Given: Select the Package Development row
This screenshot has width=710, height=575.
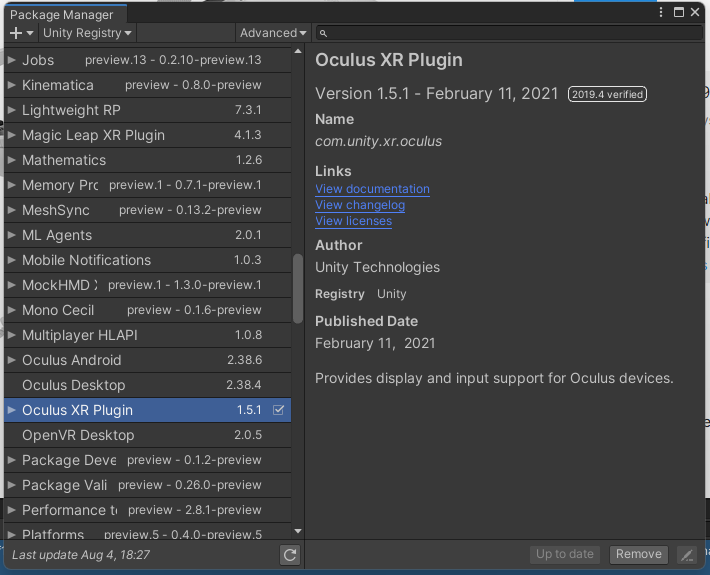Looking at the screenshot, I should point(147,460).
